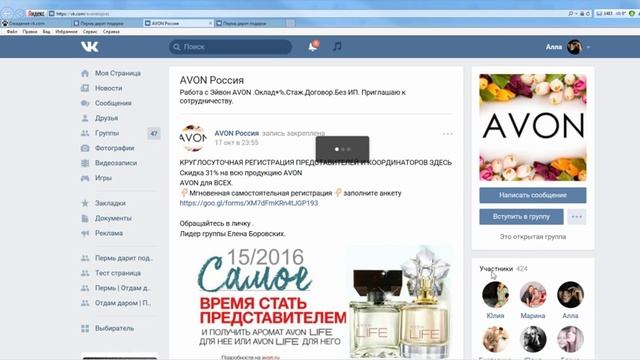The height and width of the screenshot is (360, 640).
Task: Click icon beside Пермь | Отдам д.. shortcut
Action: (x=85, y=288)
